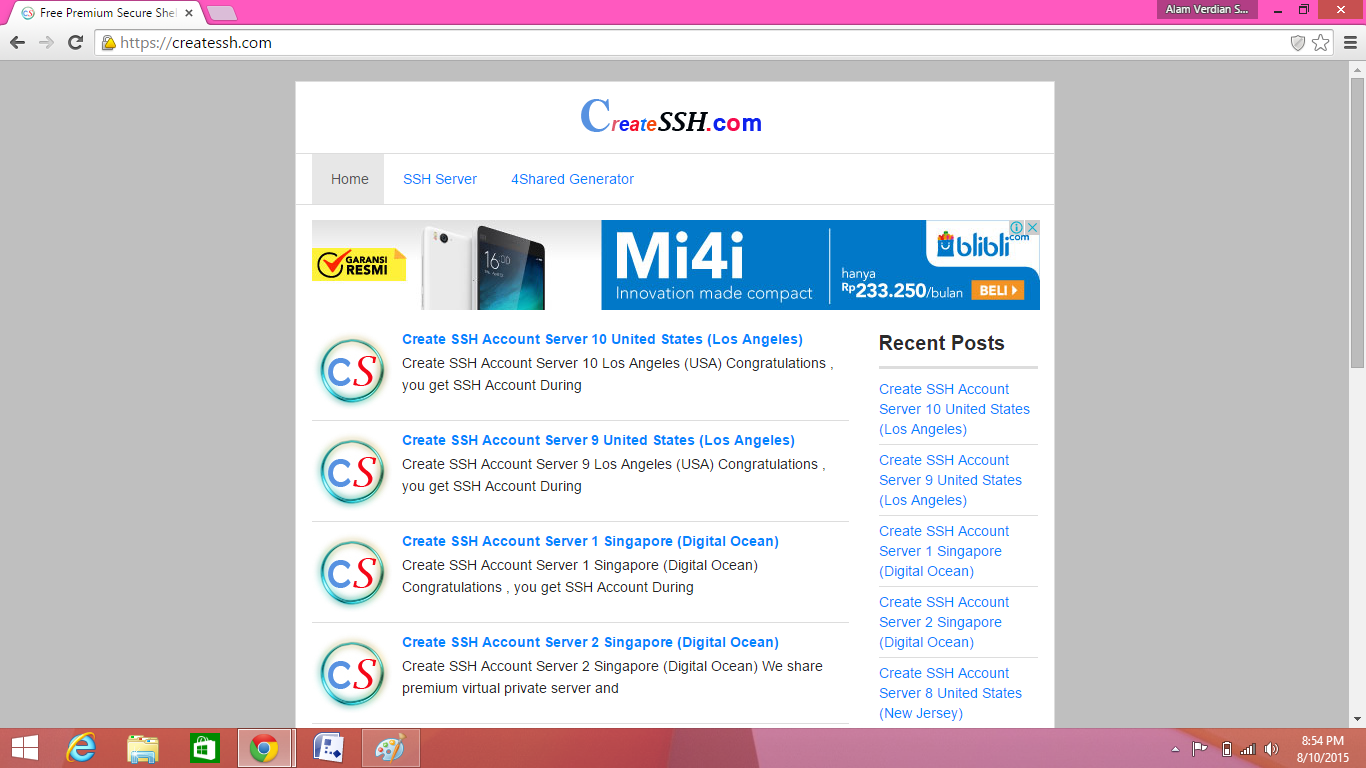Open post title Create SSH Account Server 9 United States
Screen dimensions: 1366x768
click(598, 440)
